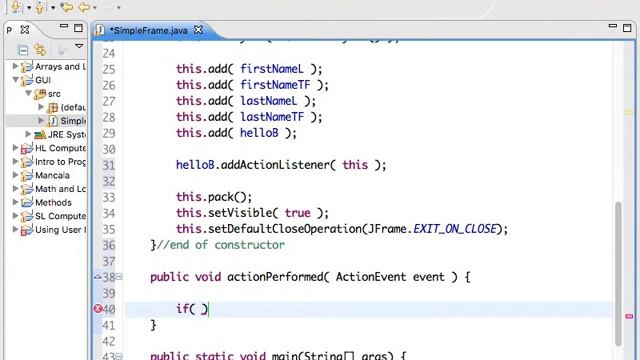
Task: Click the Next Annotation down-arrow icon
Action: tap(16, 7)
